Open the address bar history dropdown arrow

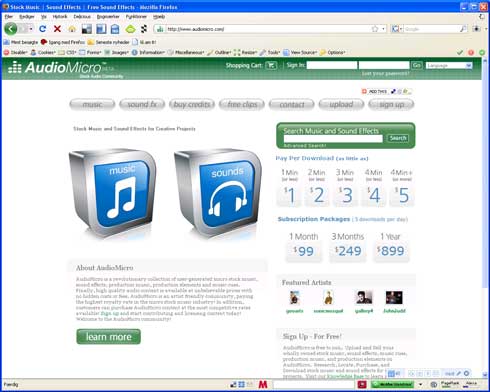[383, 29]
